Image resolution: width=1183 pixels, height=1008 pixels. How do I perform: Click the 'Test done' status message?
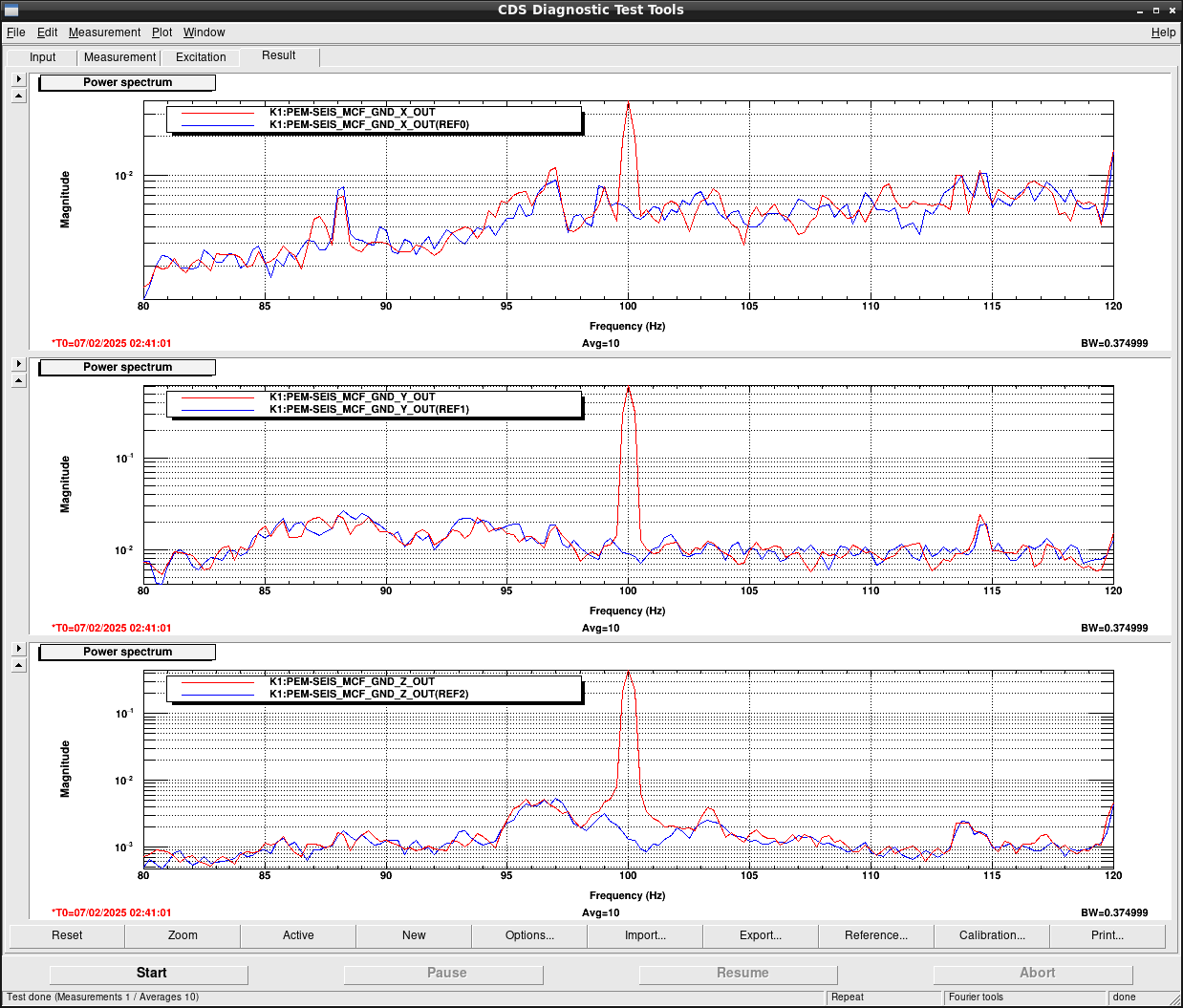pyautogui.click(x=103, y=997)
